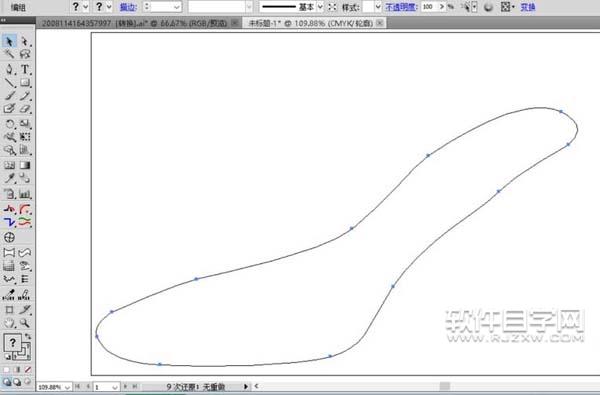Screen dimensions: 600x395
Task: Click the 不透明度 opacity link
Action: pos(401,7)
